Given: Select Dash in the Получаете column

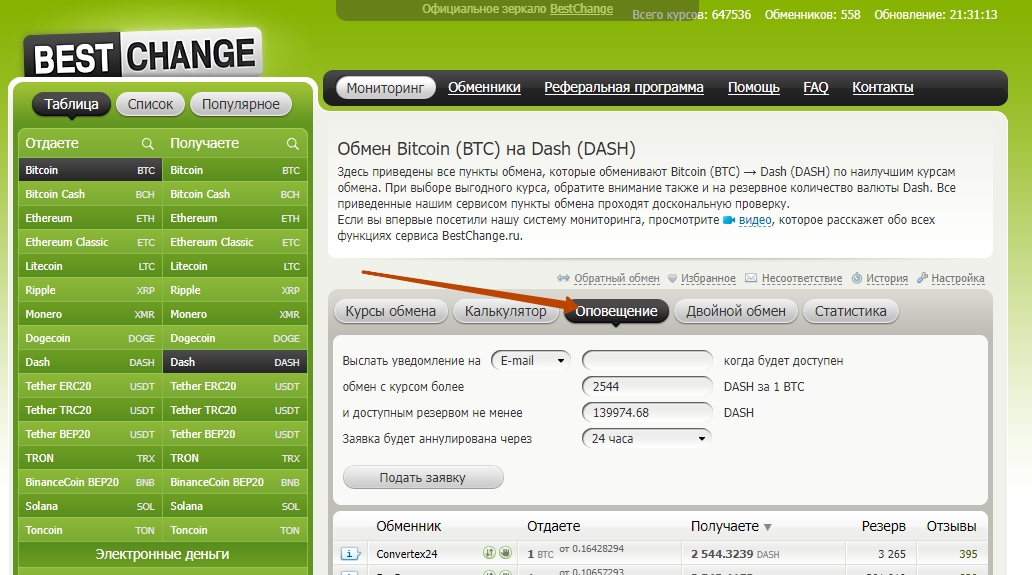Looking at the screenshot, I should [235, 362].
